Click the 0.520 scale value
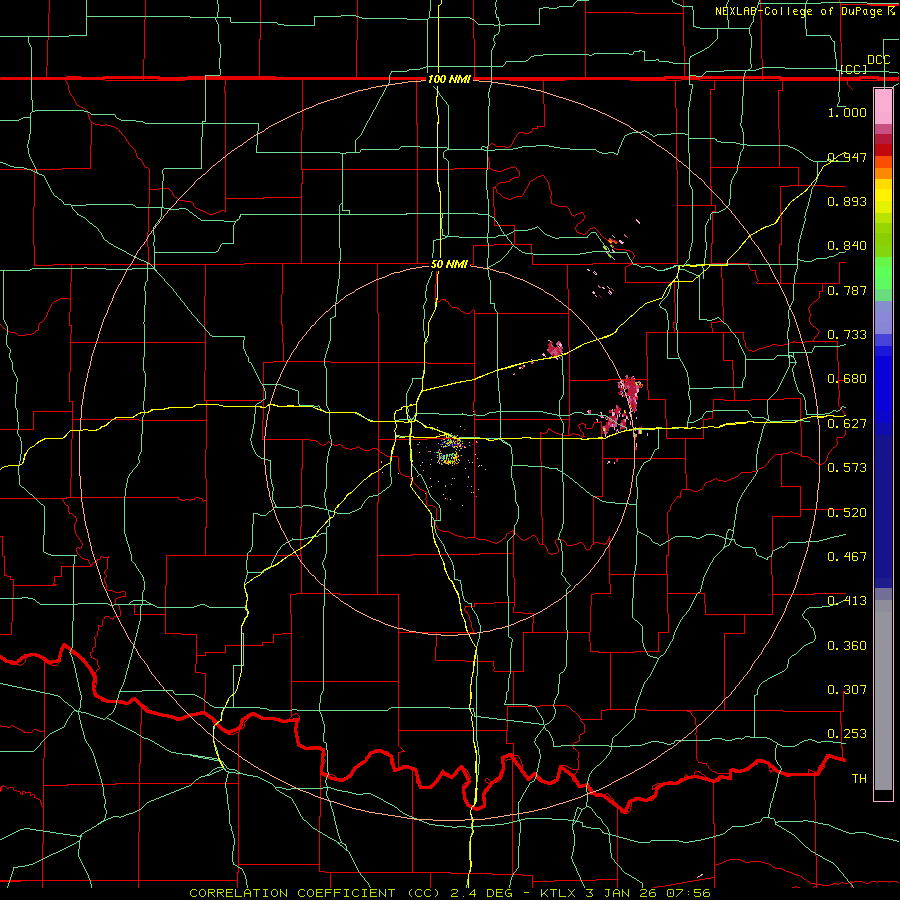The image size is (900, 900). tap(847, 513)
